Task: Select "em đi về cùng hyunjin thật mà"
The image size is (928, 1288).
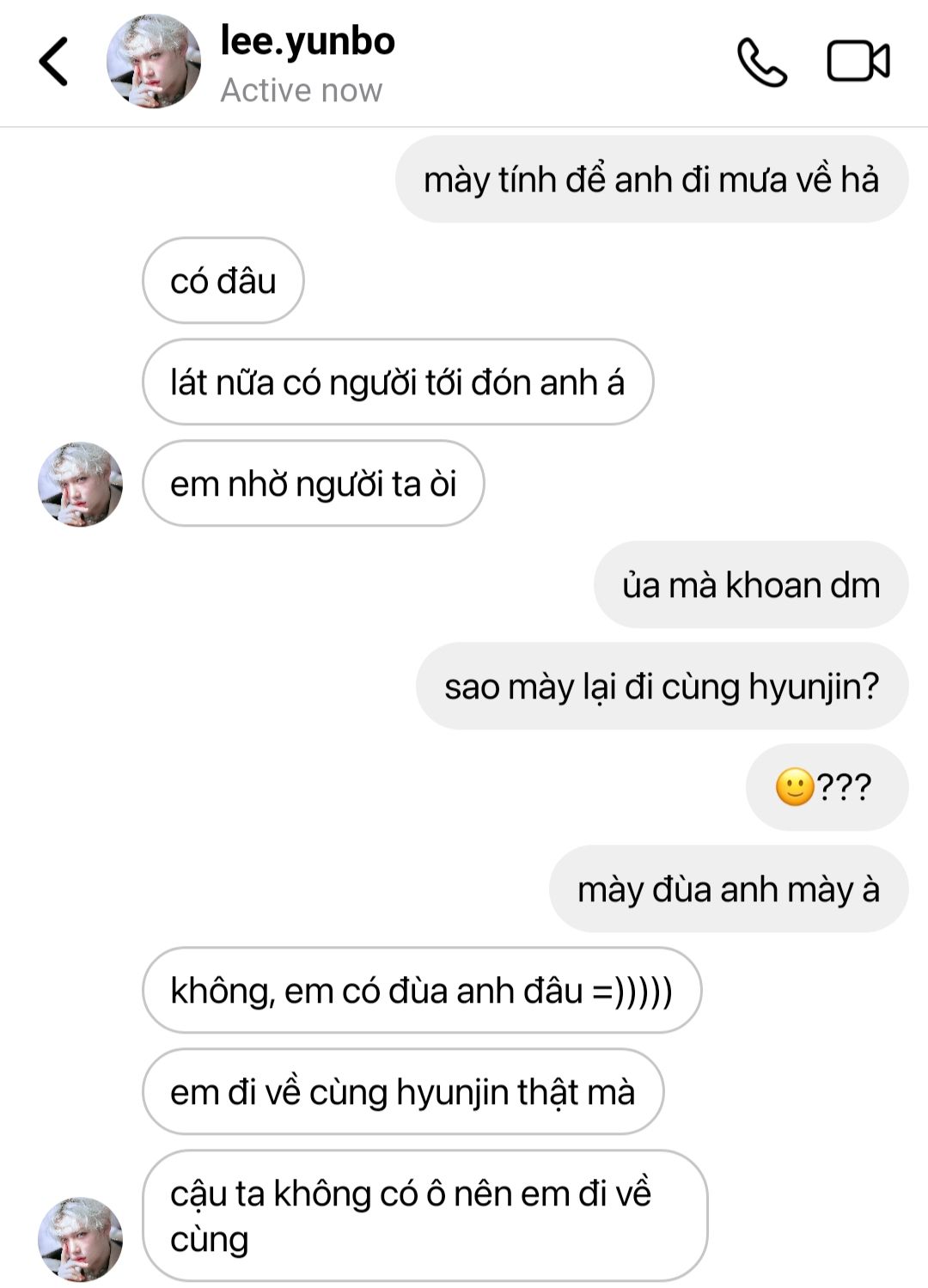Action: click(402, 1092)
